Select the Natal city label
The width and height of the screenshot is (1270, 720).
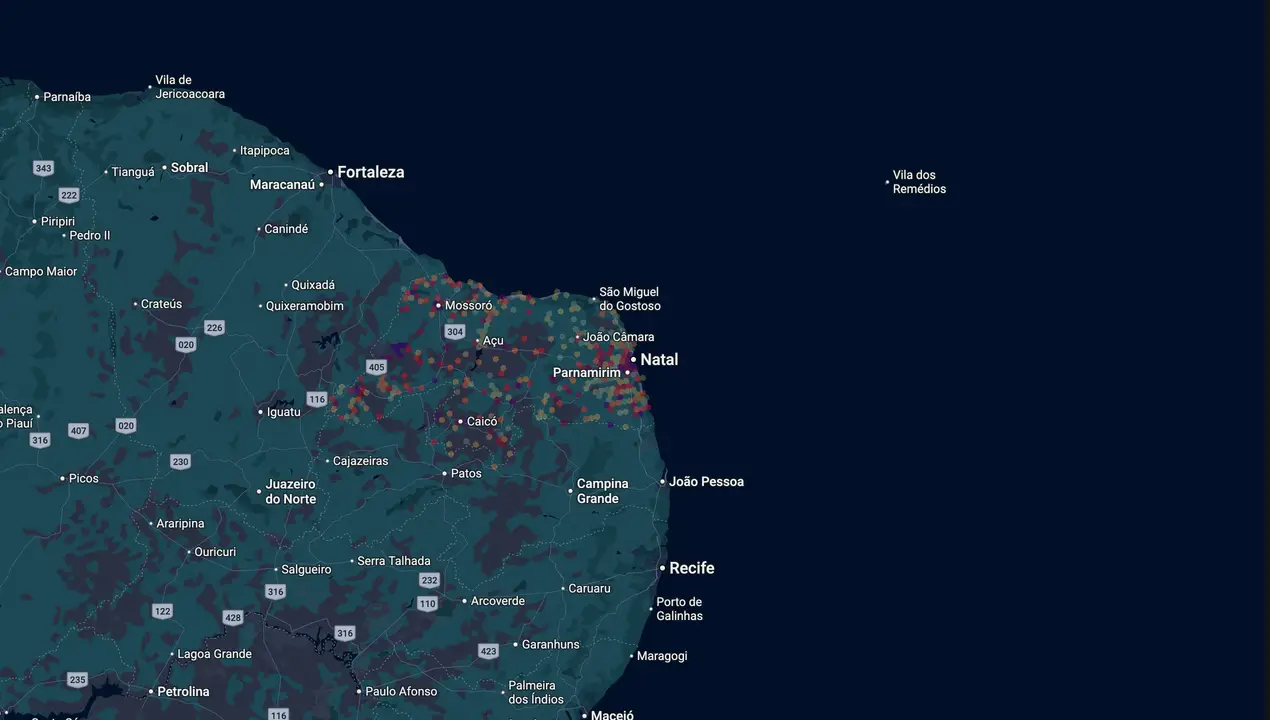point(659,360)
